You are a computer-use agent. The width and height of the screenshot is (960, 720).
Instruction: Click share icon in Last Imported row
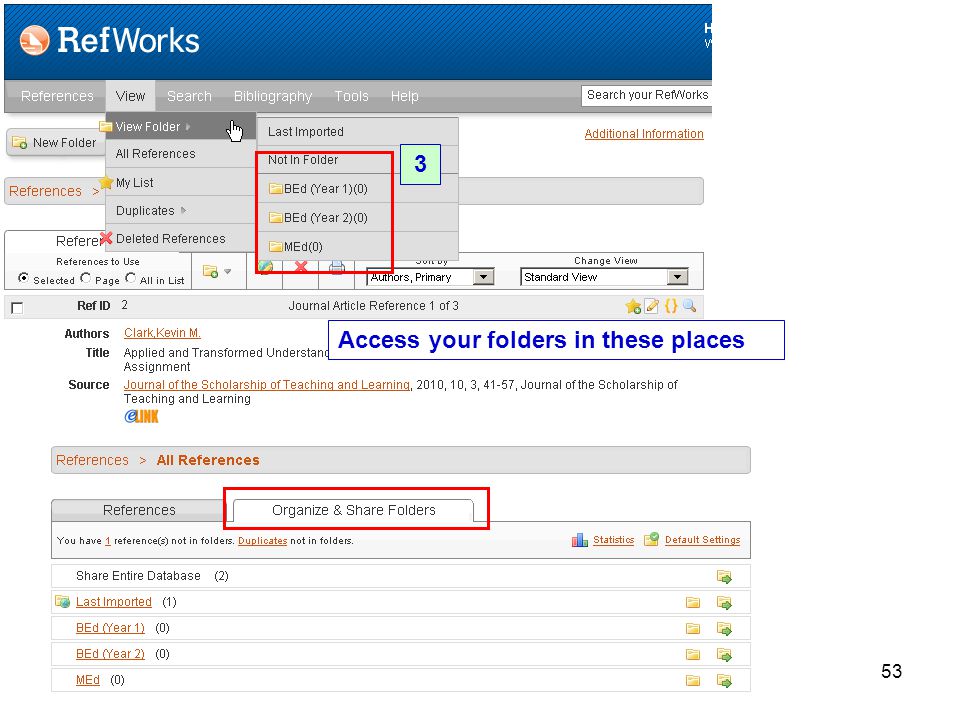click(724, 603)
